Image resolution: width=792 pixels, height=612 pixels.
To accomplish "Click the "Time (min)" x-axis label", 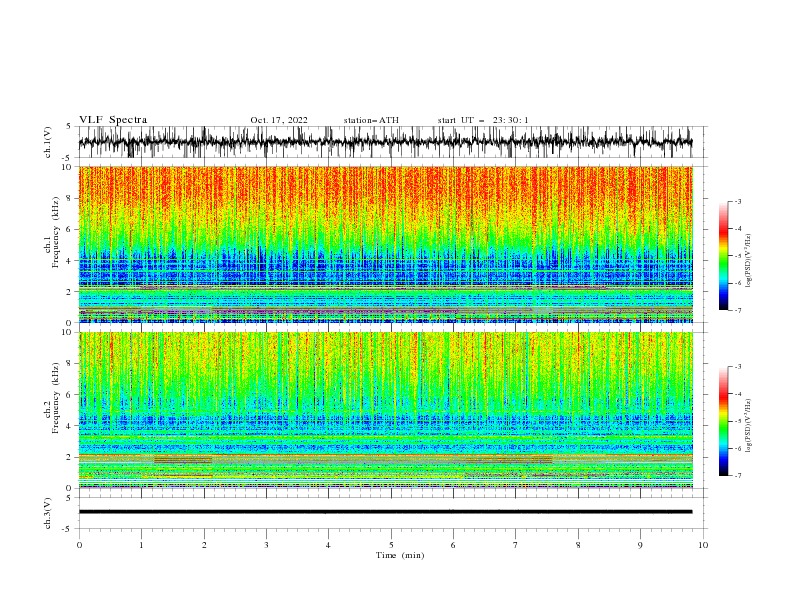I will click(400, 555).
